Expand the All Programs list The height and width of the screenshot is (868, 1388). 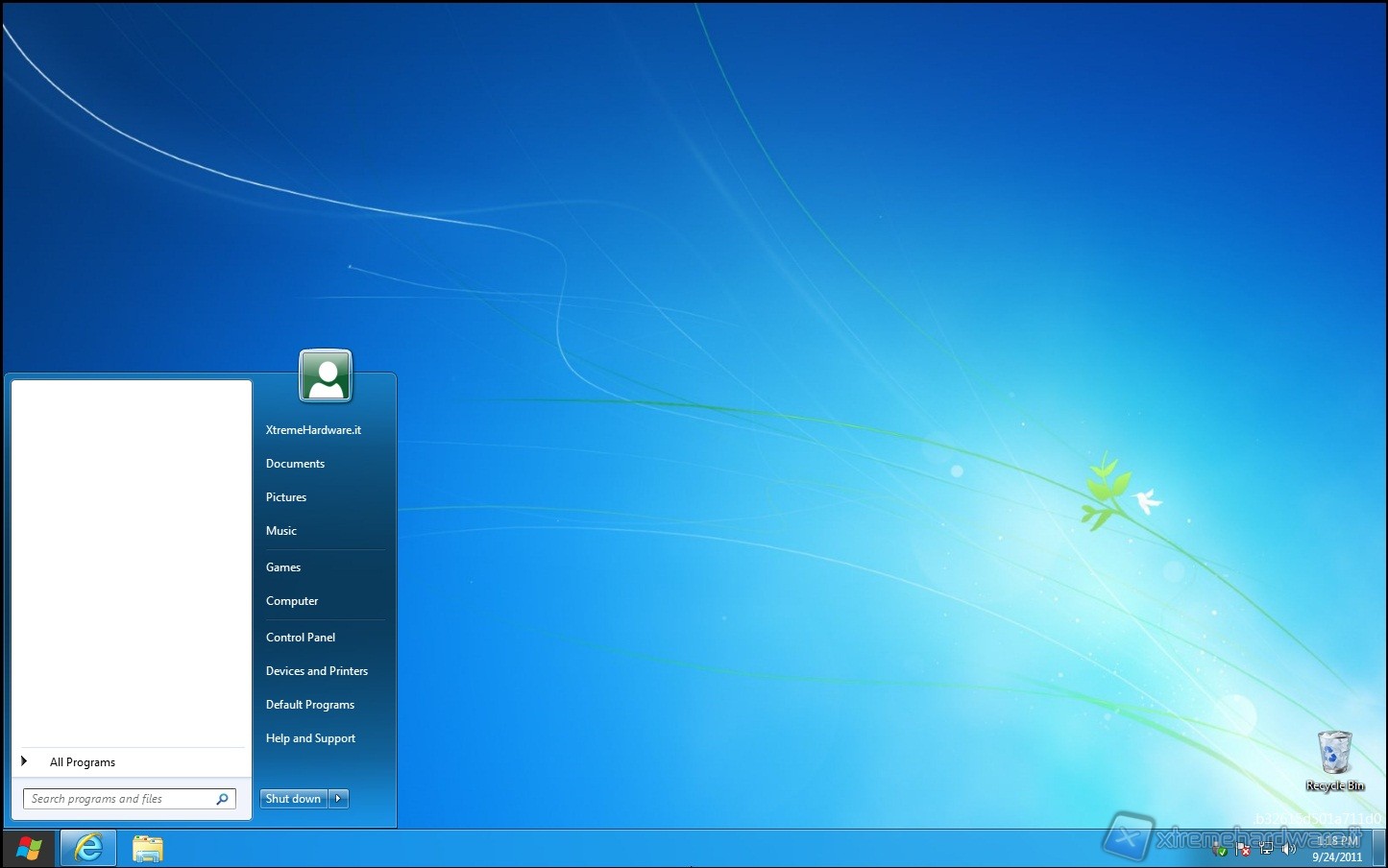point(83,762)
